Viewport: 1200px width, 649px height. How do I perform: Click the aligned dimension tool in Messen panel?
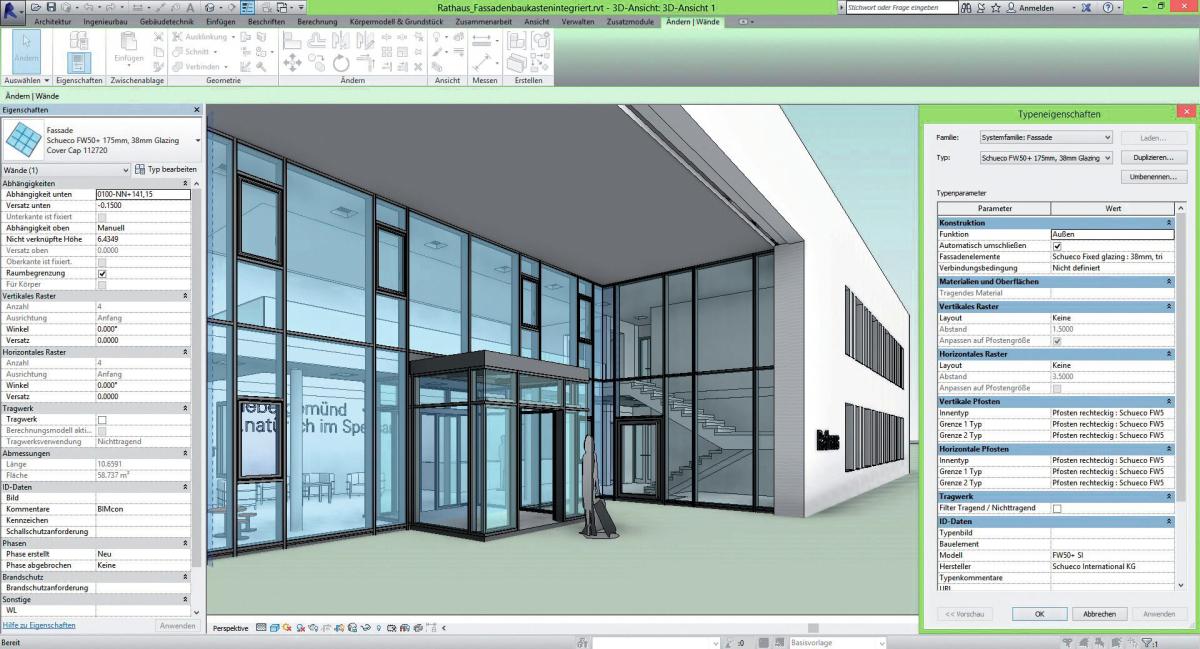482,63
